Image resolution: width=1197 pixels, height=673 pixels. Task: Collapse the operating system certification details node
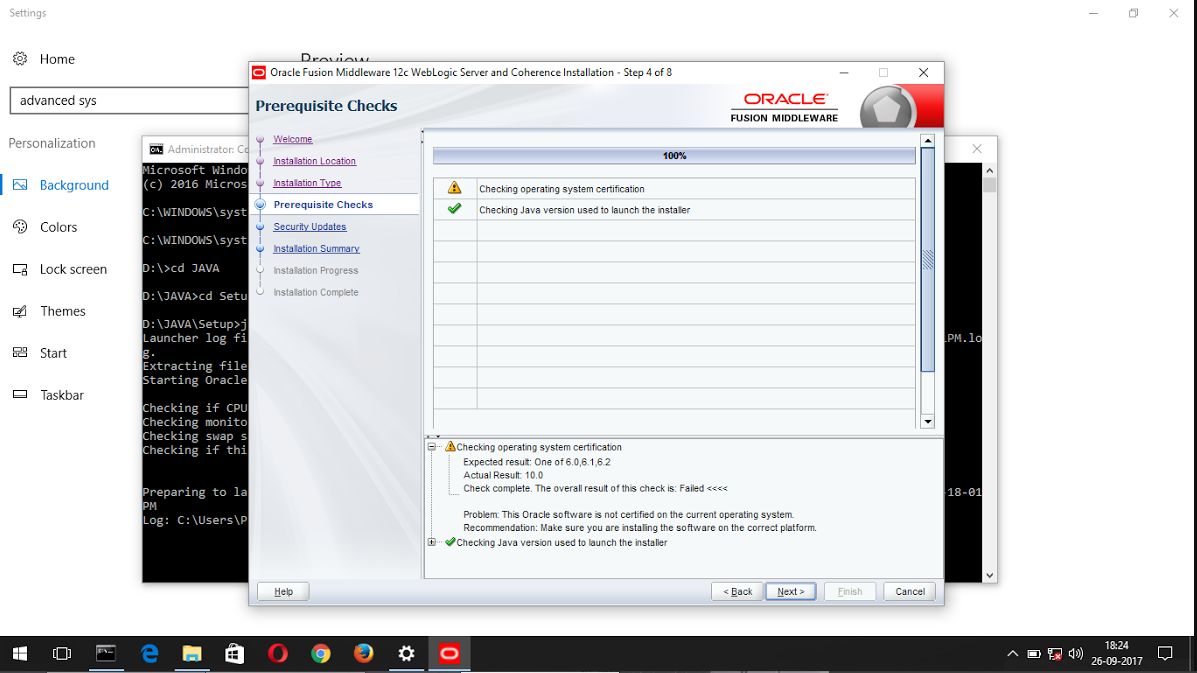click(432, 447)
